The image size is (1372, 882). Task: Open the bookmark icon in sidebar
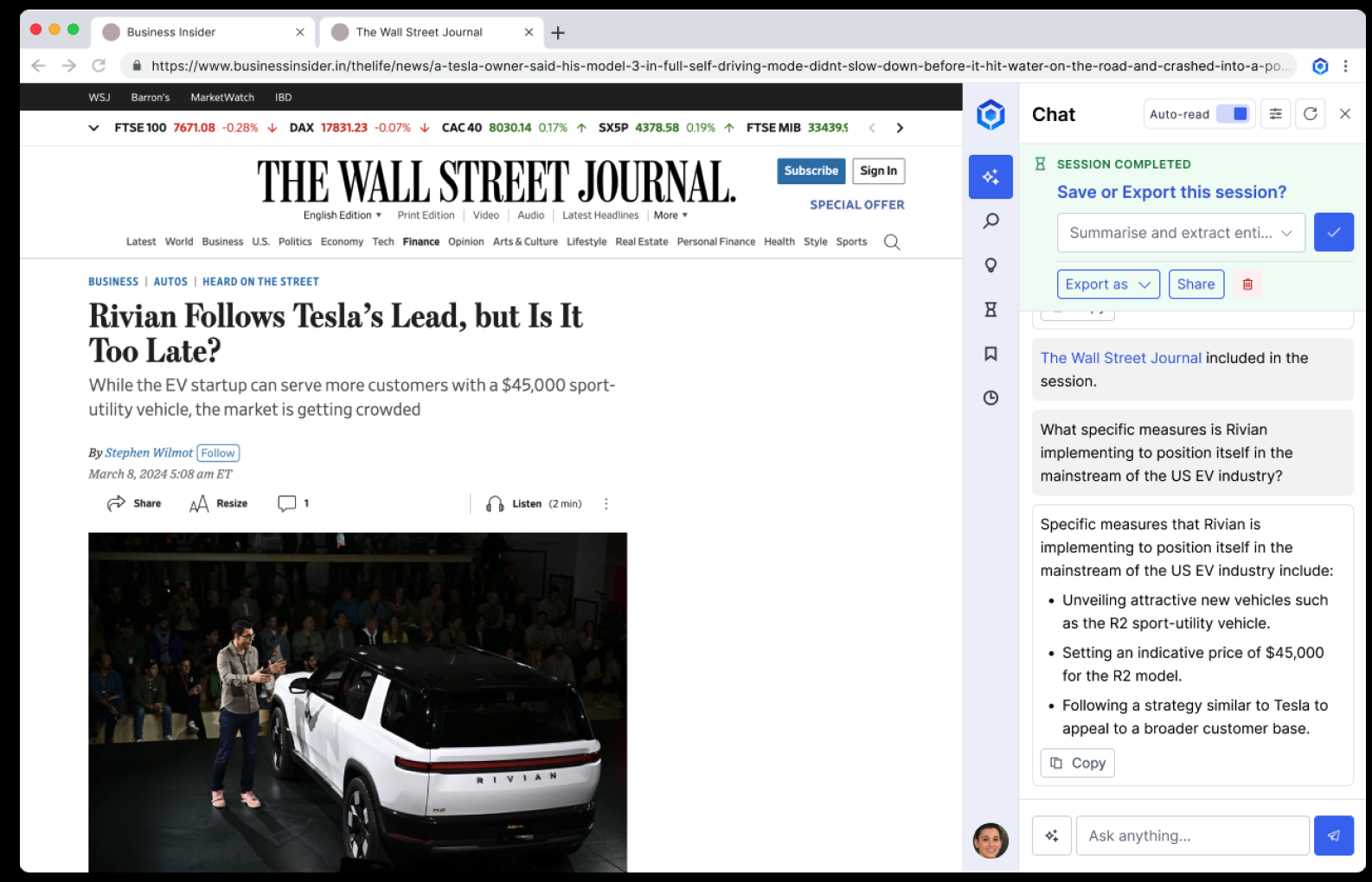pos(991,354)
